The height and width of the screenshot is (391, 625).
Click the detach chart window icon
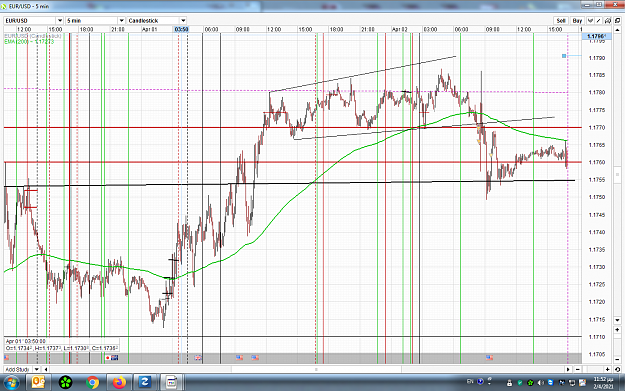(x=617, y=20)
